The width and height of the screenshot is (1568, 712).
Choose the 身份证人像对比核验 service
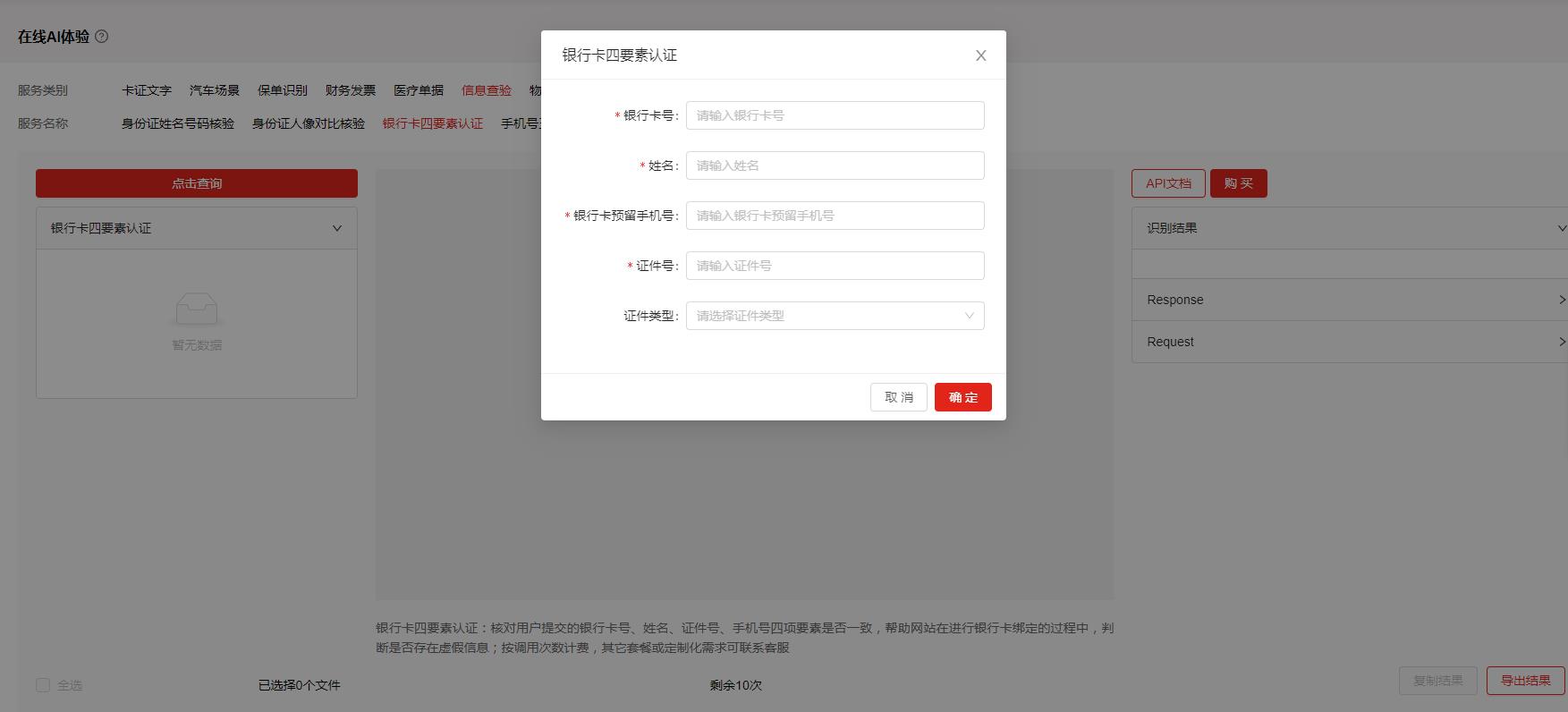[309, 123]
